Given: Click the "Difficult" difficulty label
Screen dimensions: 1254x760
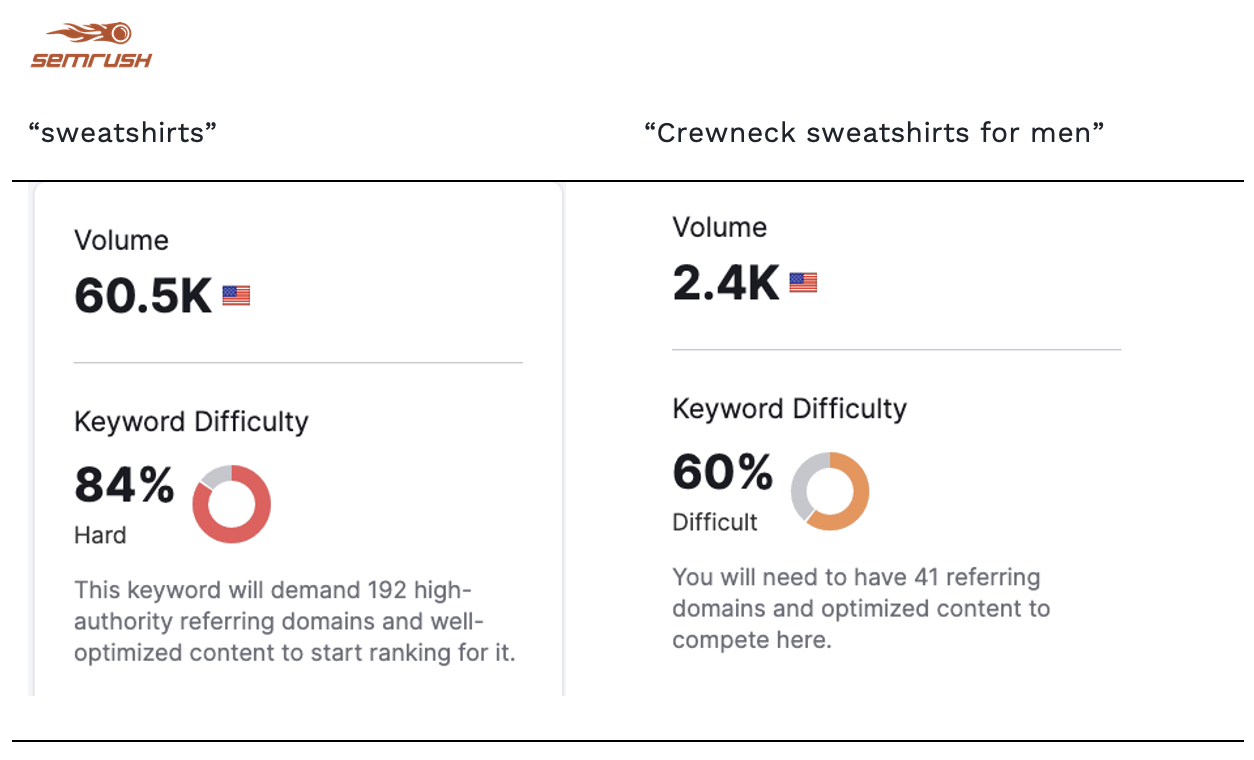Looking at the screenshot, I should (715, 522).
